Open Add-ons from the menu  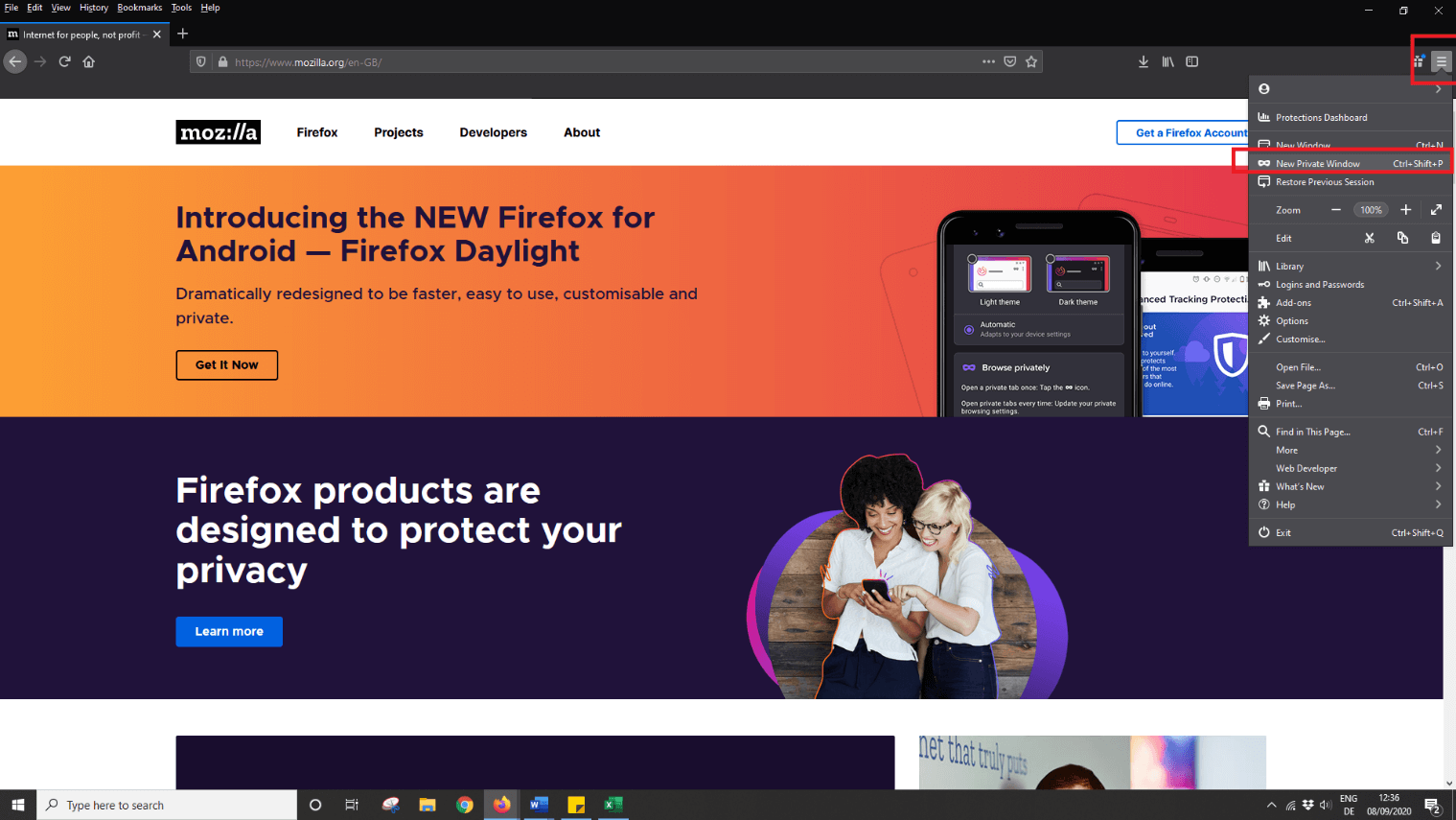point(1351,303)
